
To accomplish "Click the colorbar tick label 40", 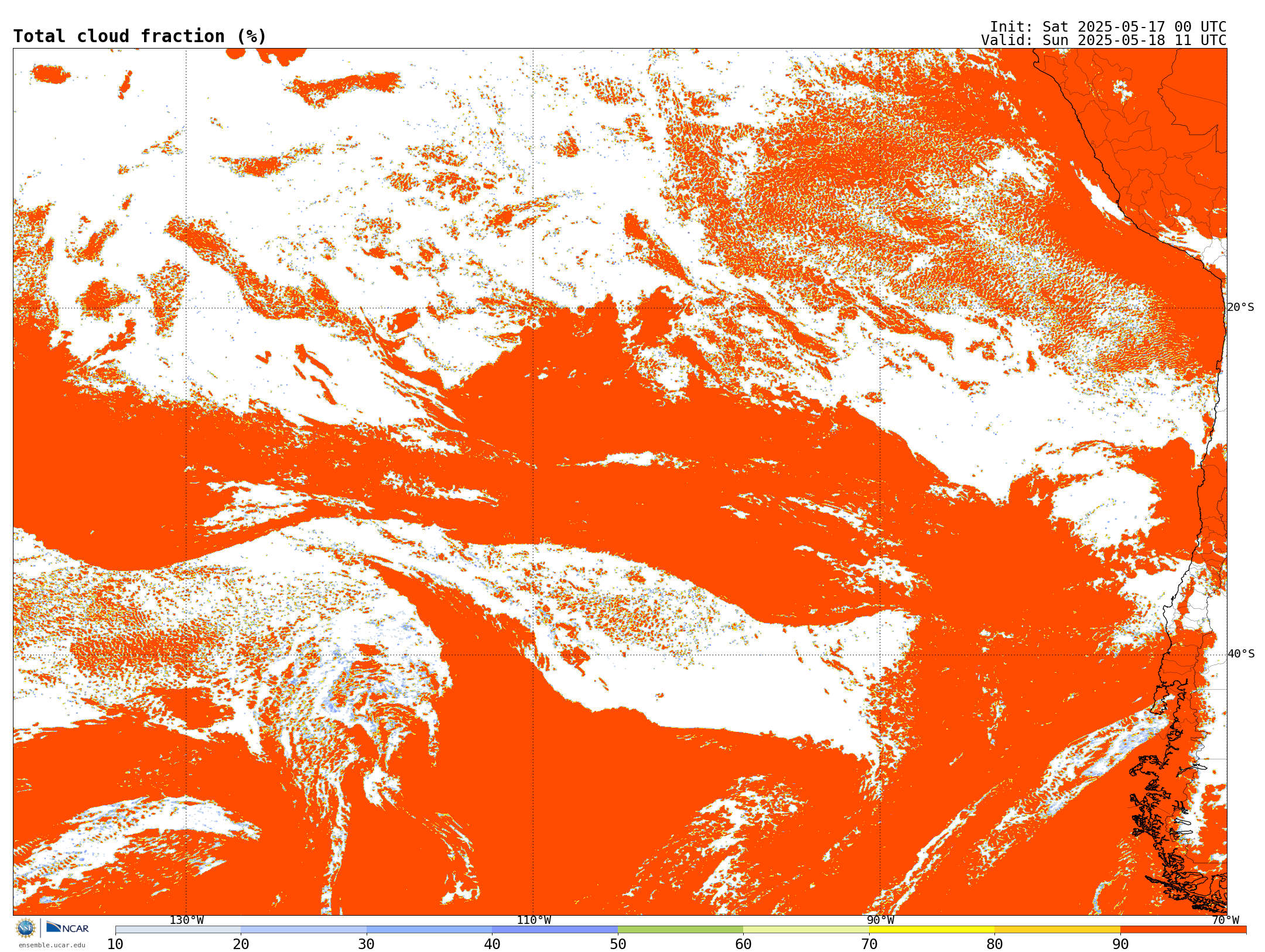I will point(492,944).
